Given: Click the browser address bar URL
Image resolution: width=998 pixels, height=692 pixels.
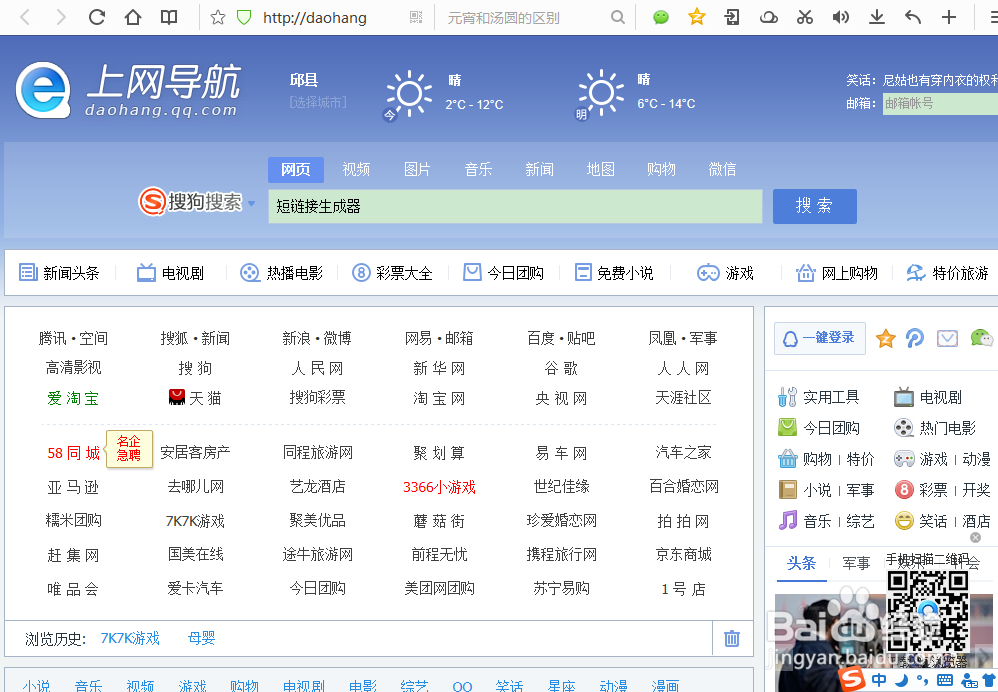Looking at the screenshot, I should click(314, 18).
